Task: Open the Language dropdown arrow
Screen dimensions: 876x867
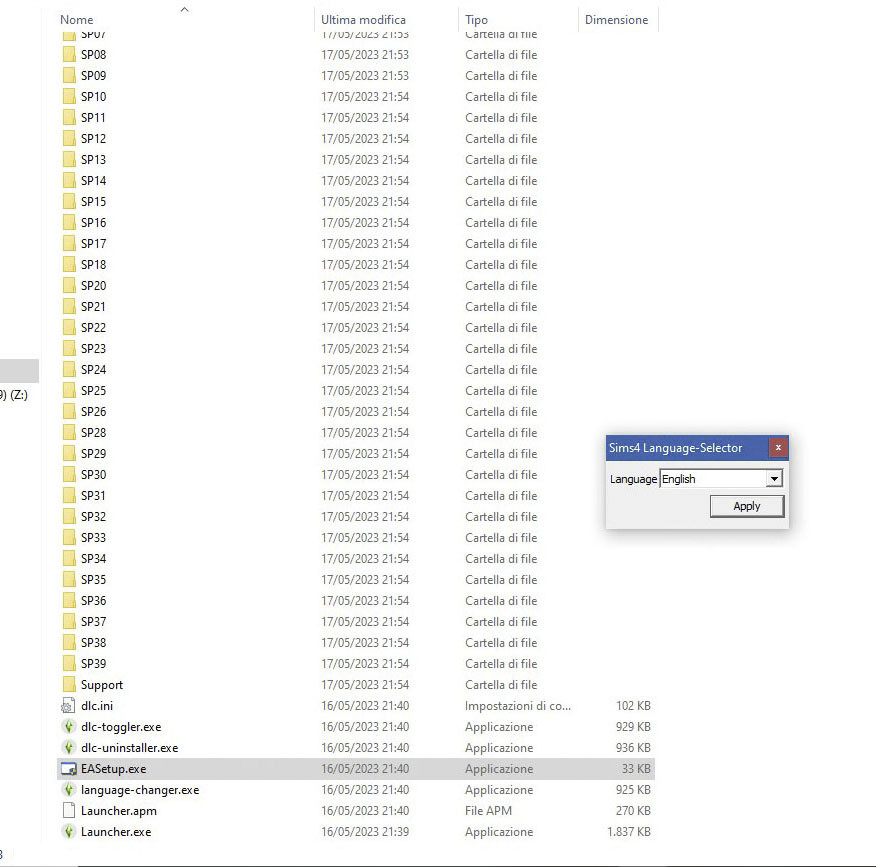Action: (x=773, y=479)
